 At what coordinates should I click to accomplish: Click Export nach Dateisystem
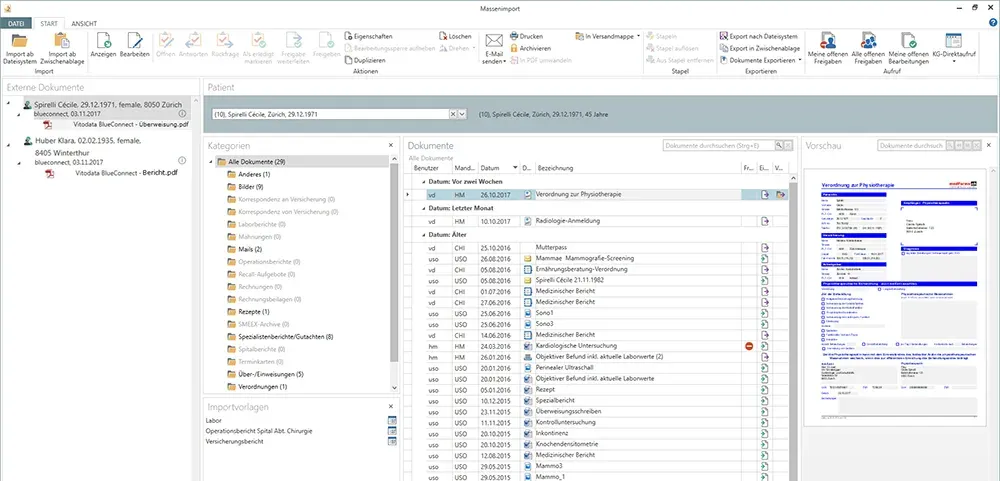[758, 36]
